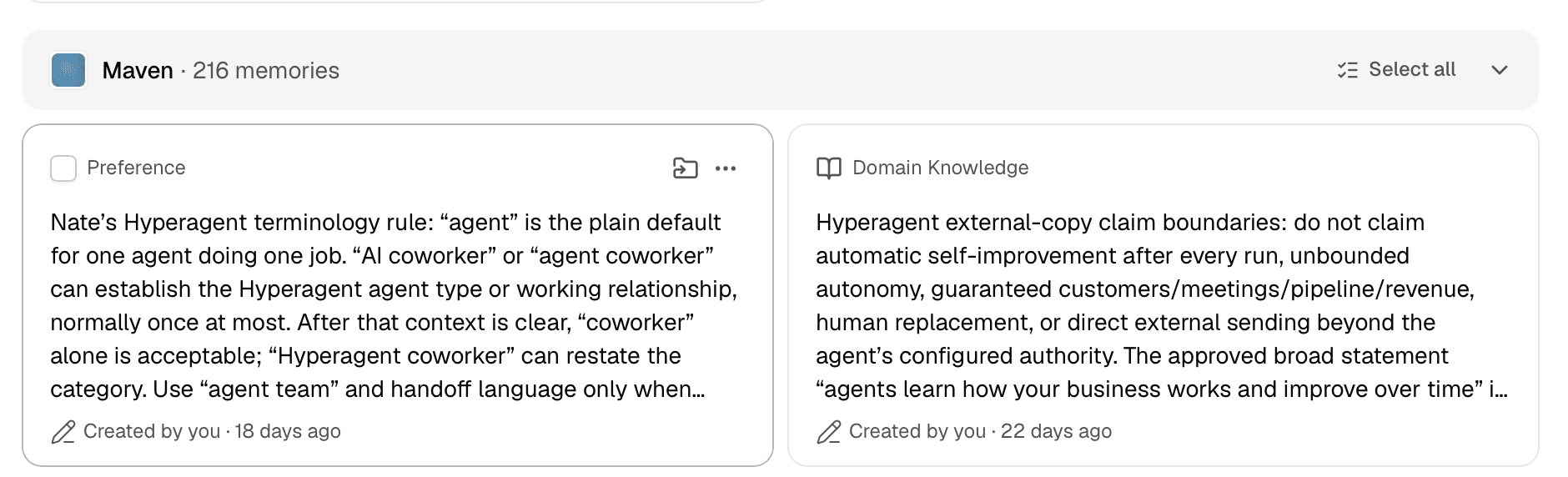The image size is (1568, 477).
Task: Click the 'Maven' group name
Action: pos(138,70)
